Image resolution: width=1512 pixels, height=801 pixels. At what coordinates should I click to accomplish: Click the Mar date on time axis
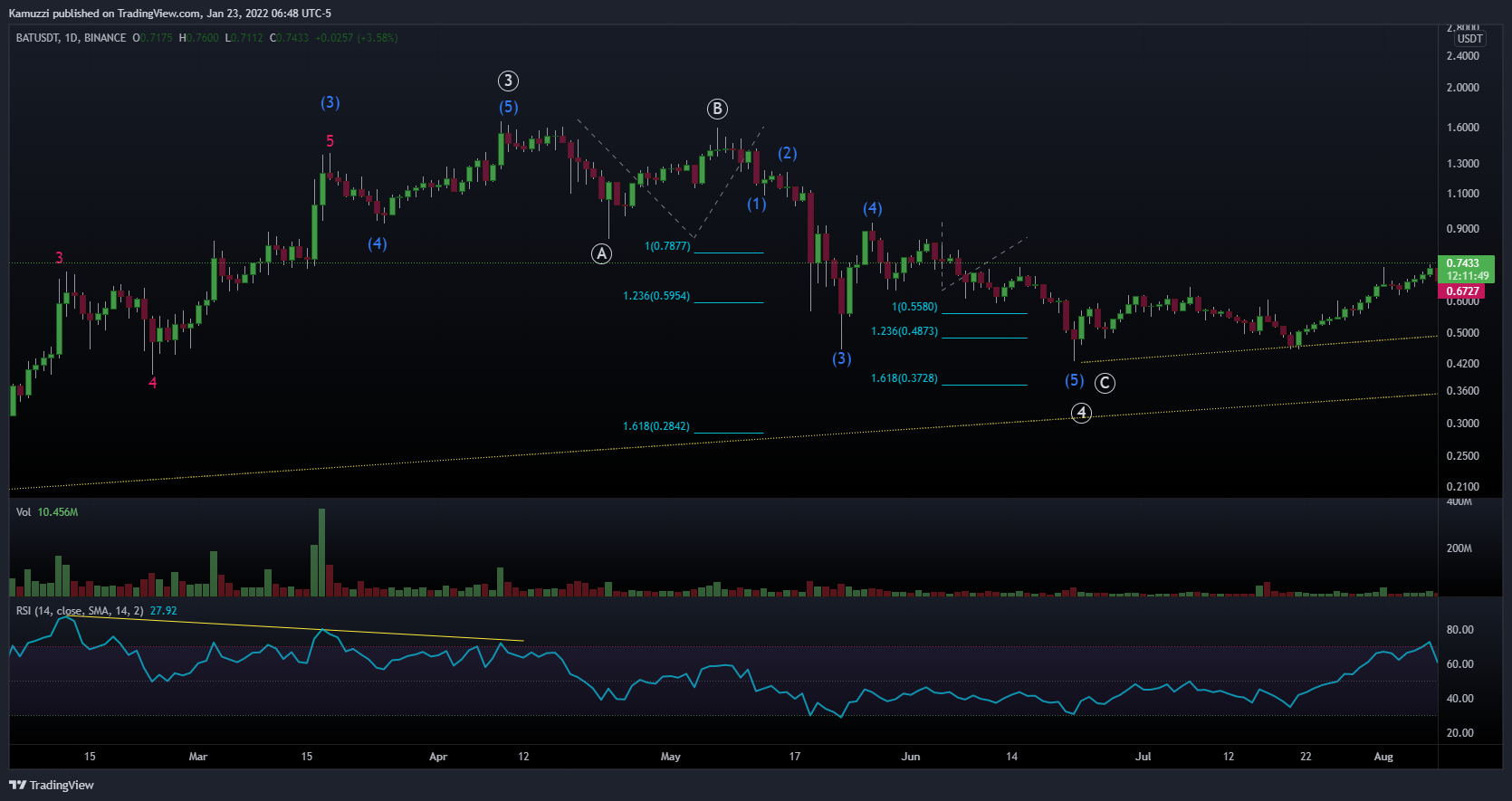click(198, 757)
